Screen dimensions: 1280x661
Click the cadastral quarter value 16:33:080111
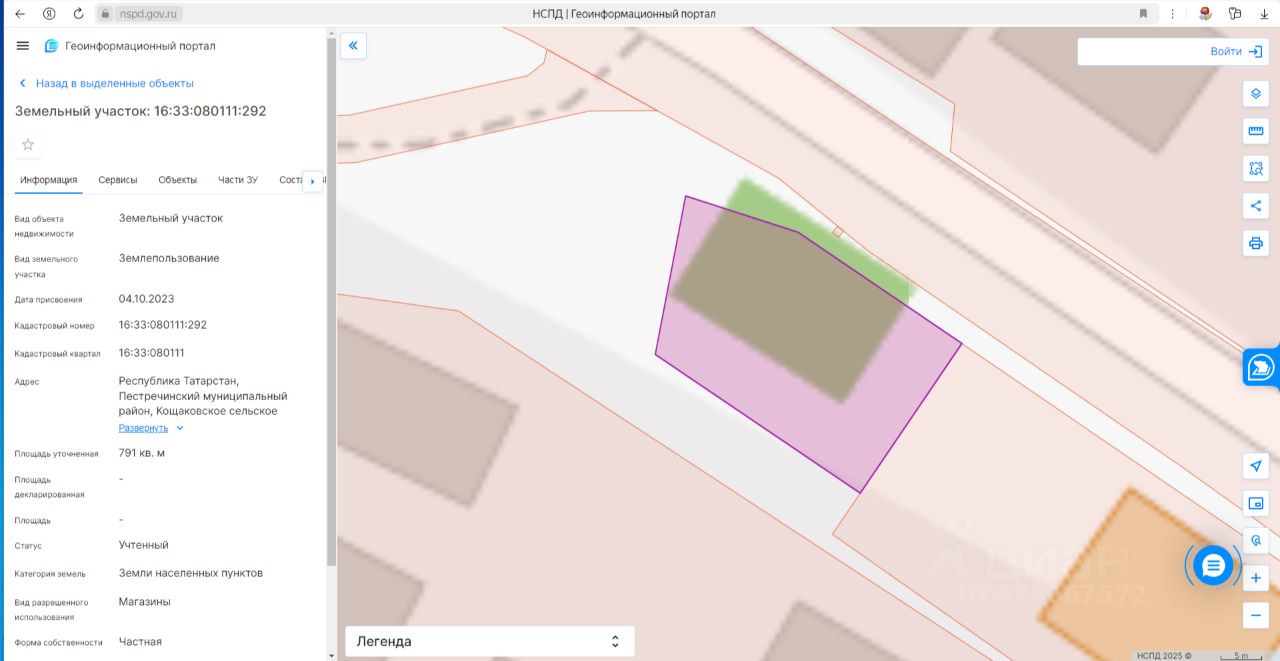pos(151,353)
